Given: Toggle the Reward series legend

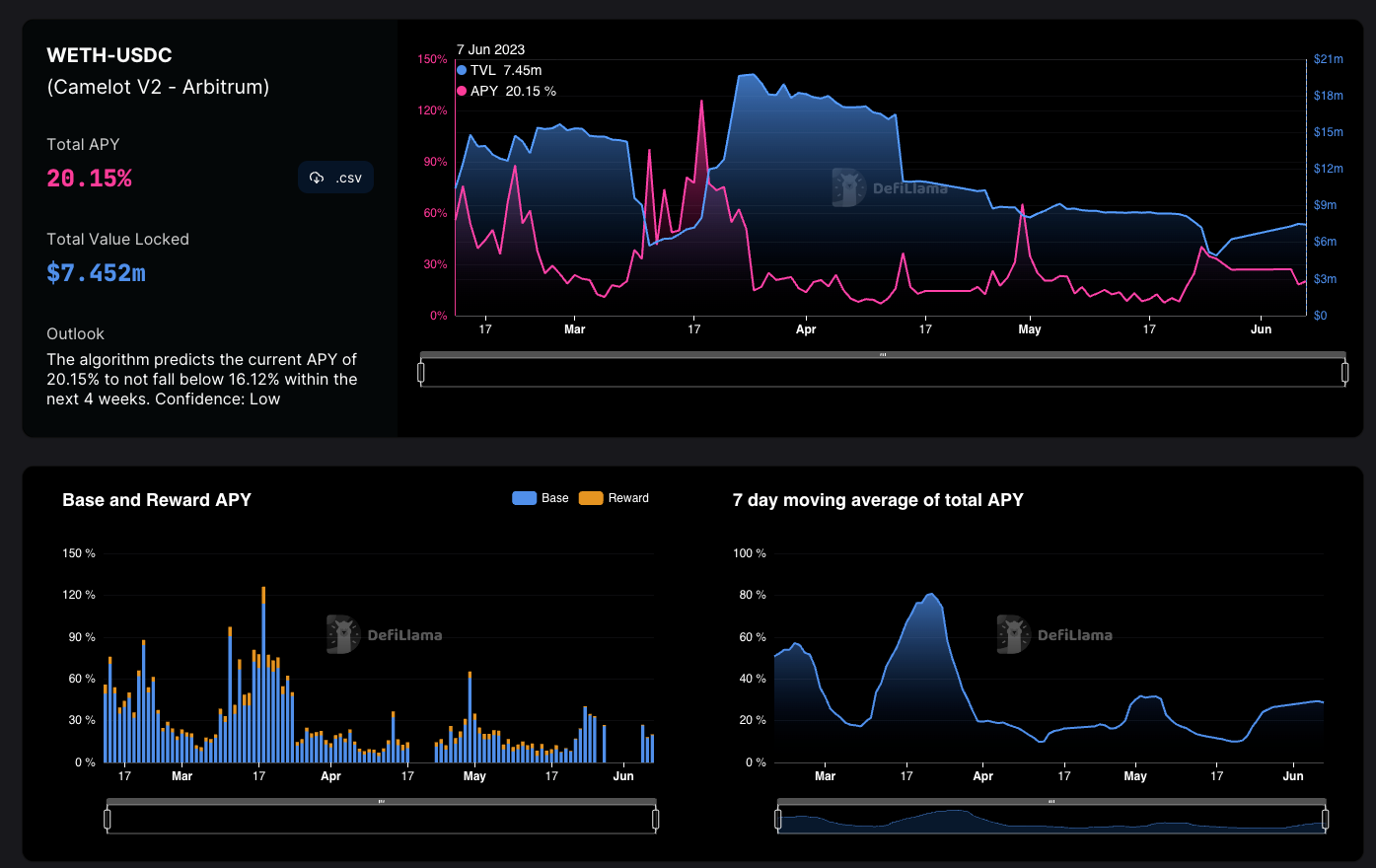Looking at the screenshot, I should coord(614,498).
